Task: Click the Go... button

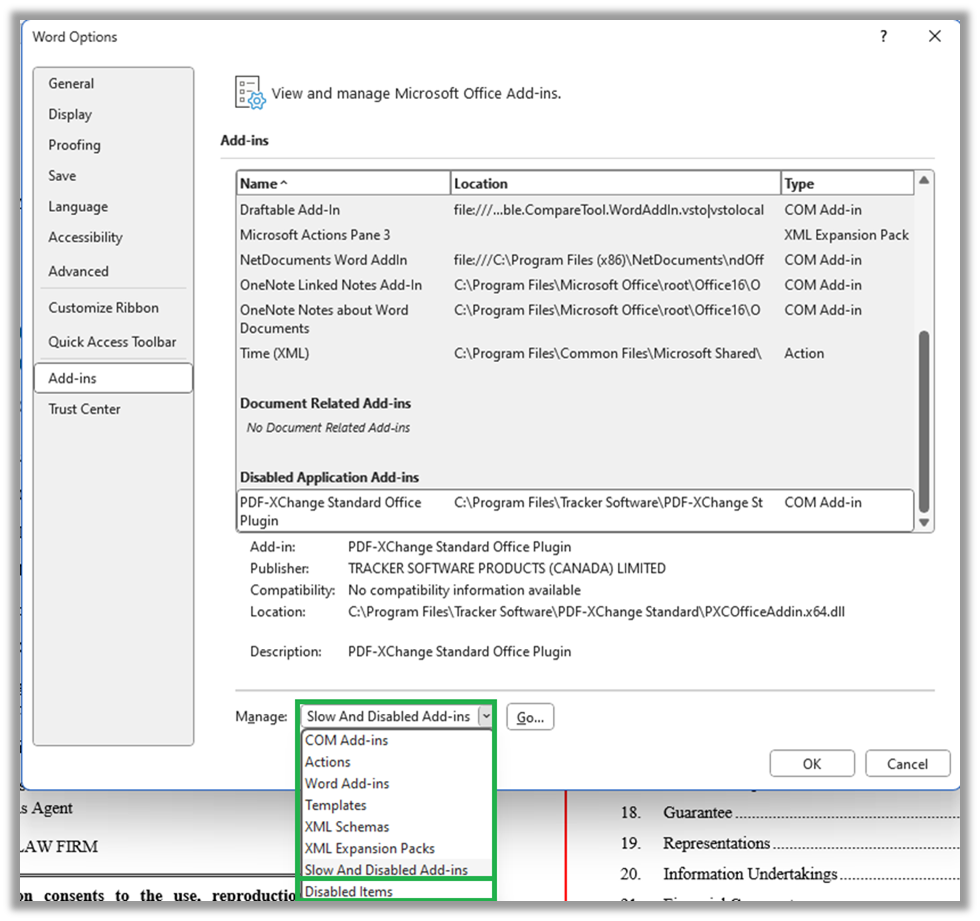Action: pyautogui.click(x=530, y=717)
